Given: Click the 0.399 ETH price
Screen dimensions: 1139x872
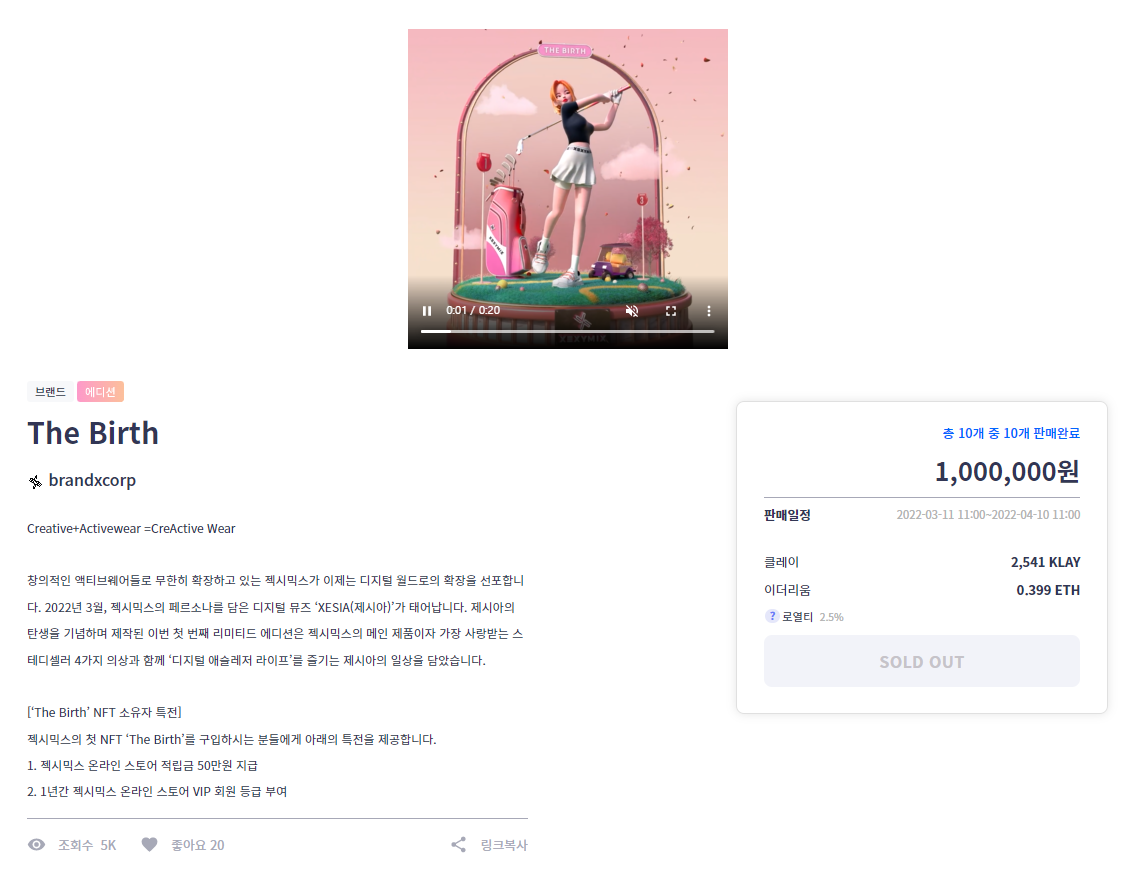Looking at the screenshot, I should [1048, 590].
